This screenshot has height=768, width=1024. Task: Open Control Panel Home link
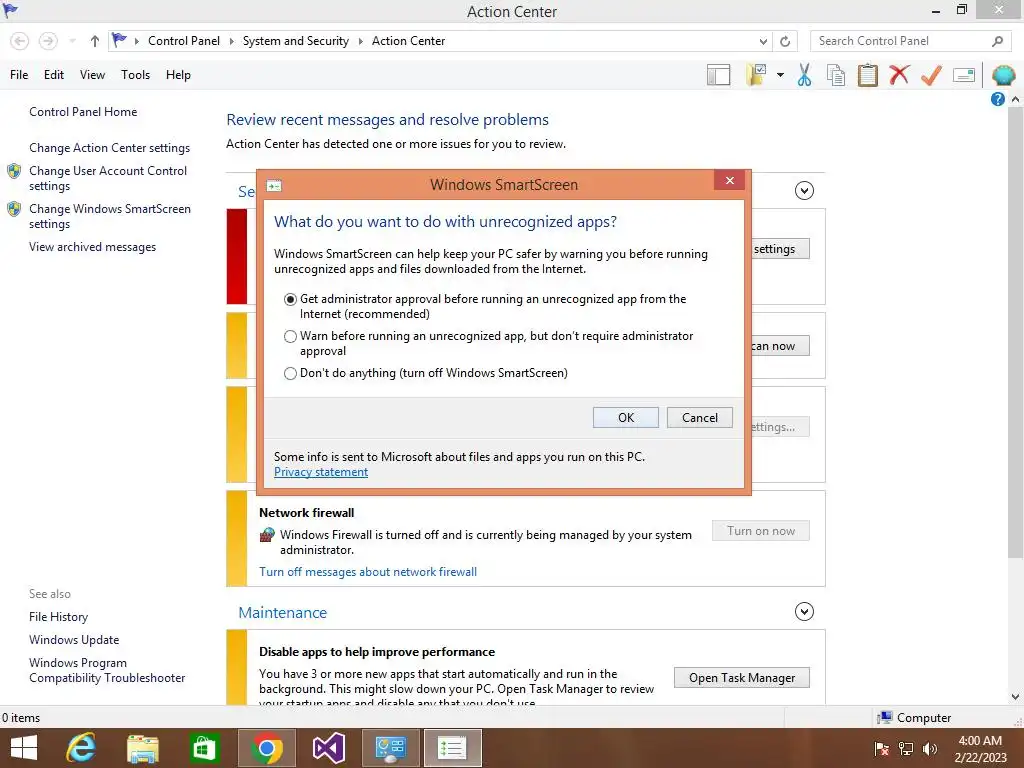[x=83, y=112]
